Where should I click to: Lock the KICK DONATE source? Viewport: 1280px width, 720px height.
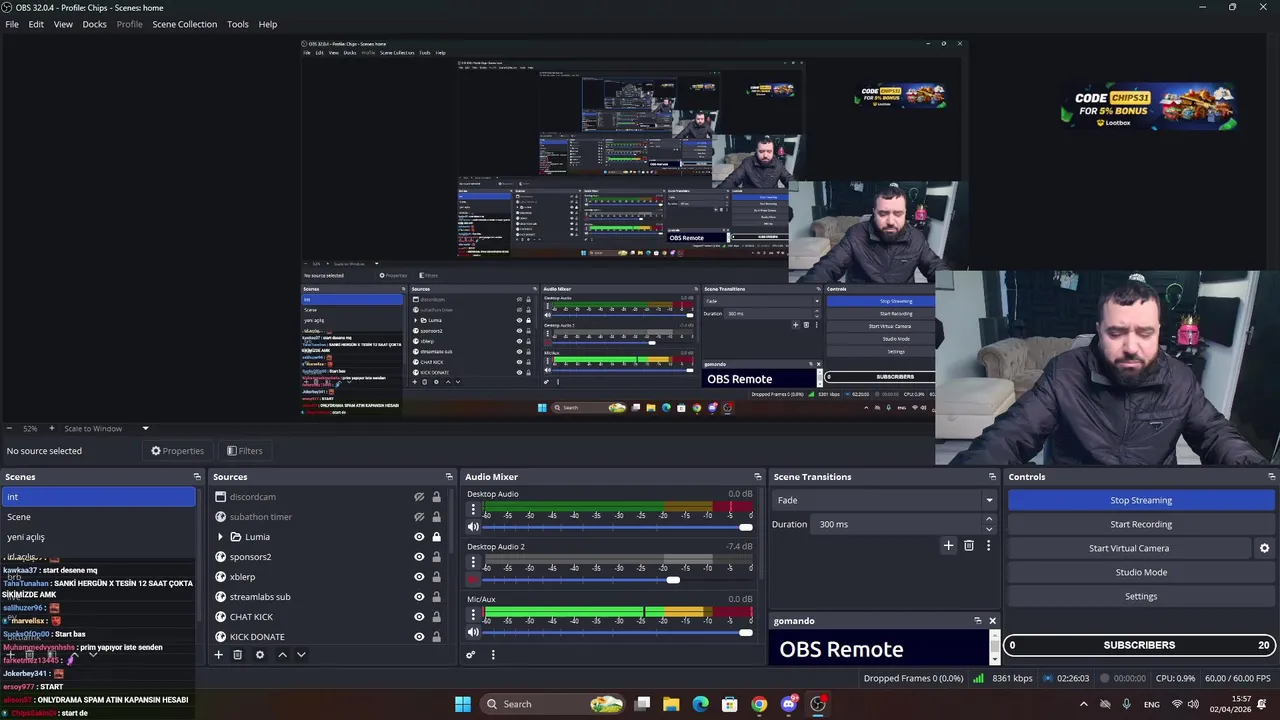pyautogui.click(x=436, y=637)
